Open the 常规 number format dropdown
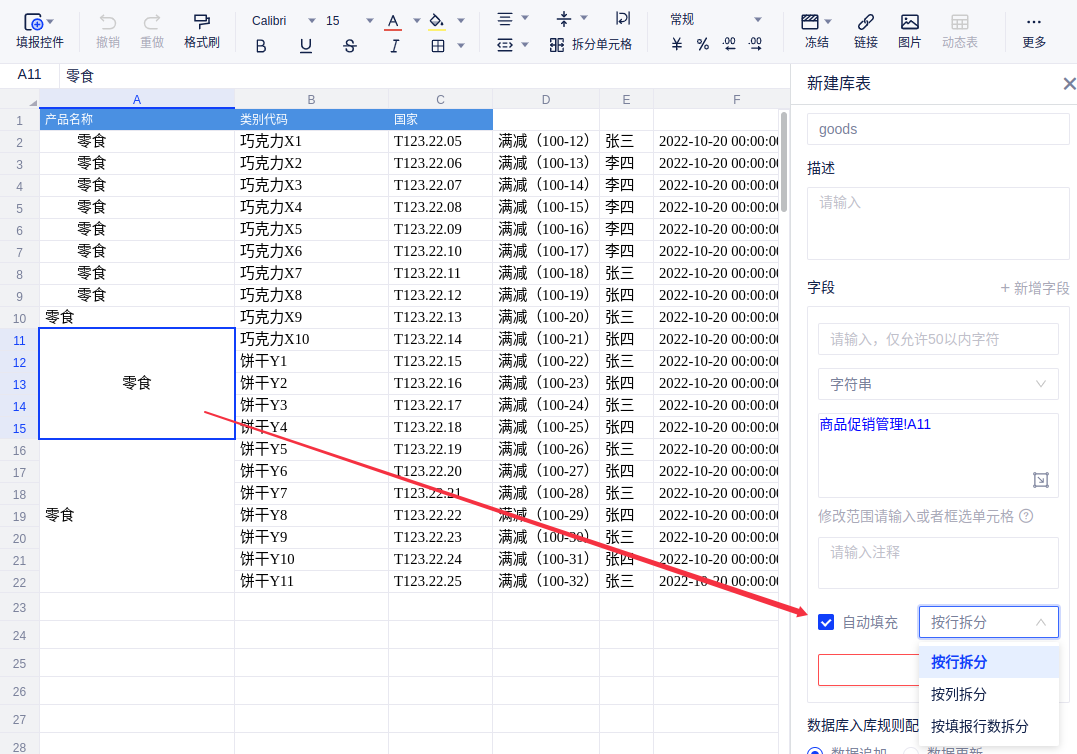The width and height of the screenshot is (1077, 754). click(715, 20)
